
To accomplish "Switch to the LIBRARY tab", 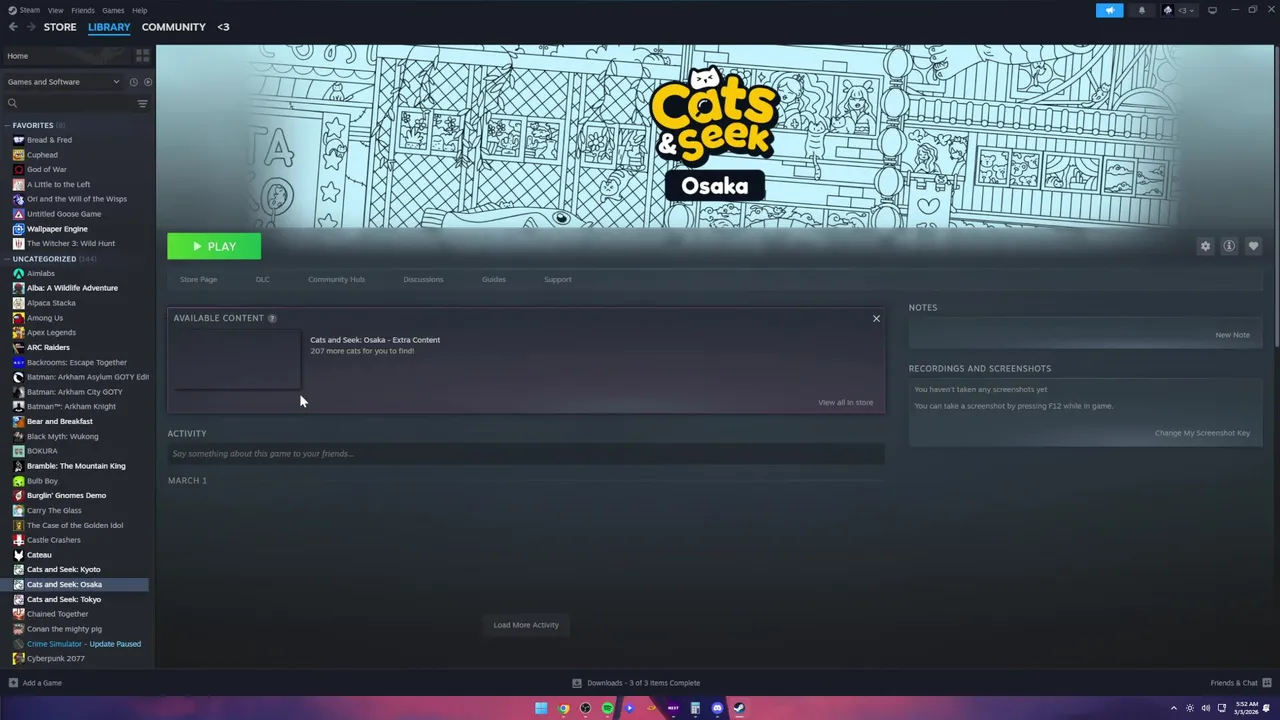I will tap(109, 27).
